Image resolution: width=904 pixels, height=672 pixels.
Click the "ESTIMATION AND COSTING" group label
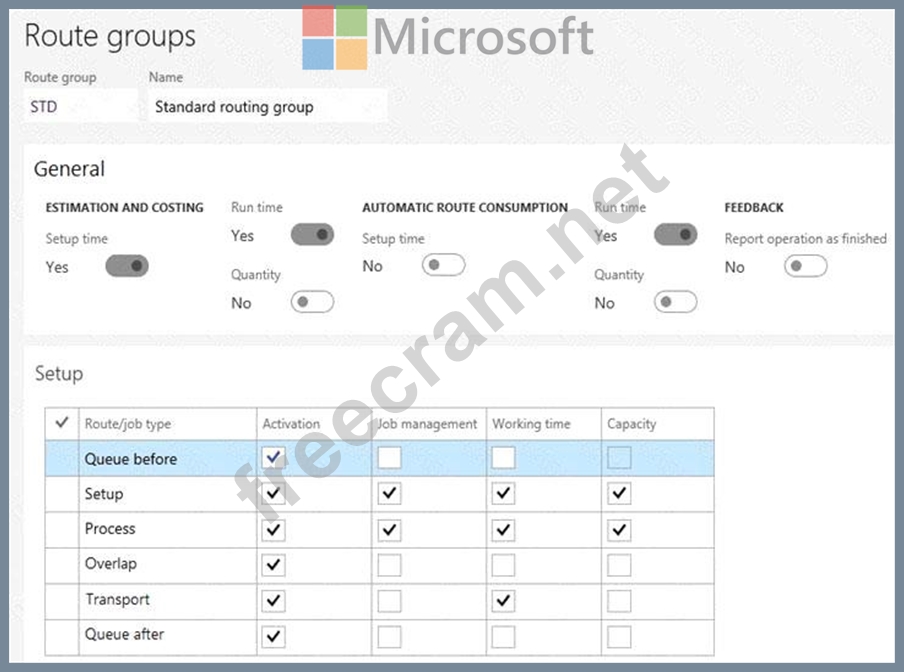coord(125,207)
